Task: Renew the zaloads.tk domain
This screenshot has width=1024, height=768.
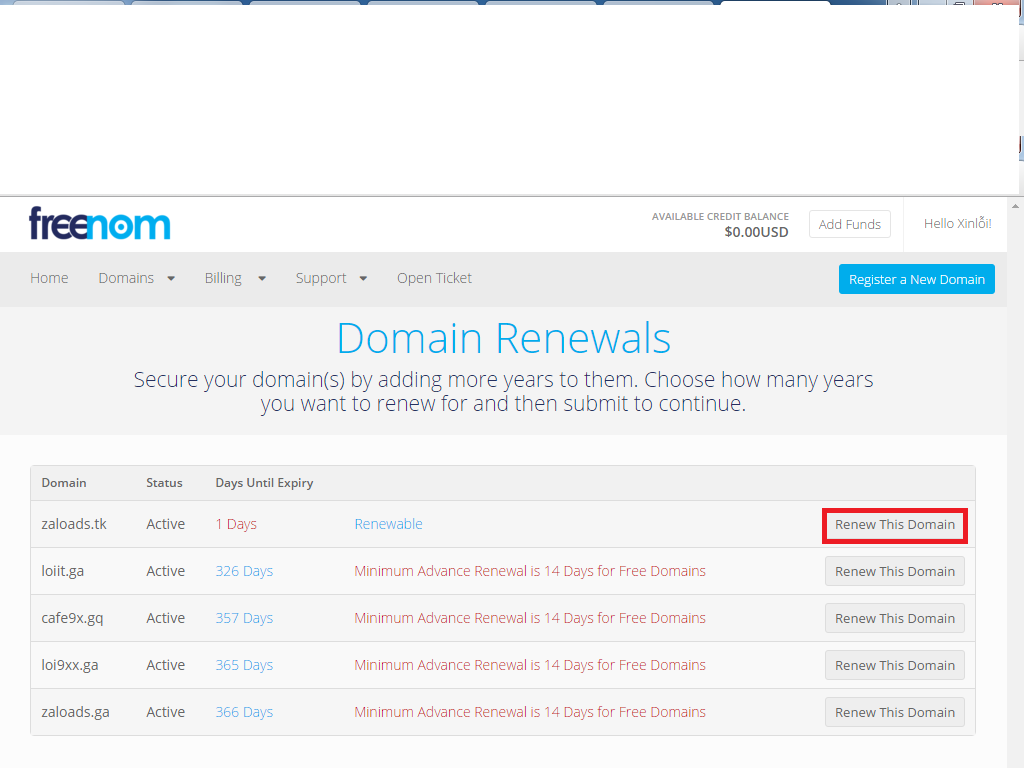Action: tap(895, 525)
